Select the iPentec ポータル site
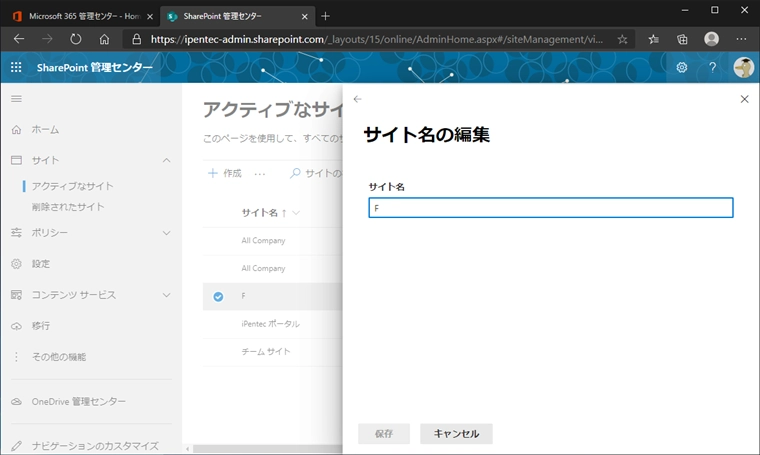The width and height of the screenshot is (760, 455). (270, 324)
